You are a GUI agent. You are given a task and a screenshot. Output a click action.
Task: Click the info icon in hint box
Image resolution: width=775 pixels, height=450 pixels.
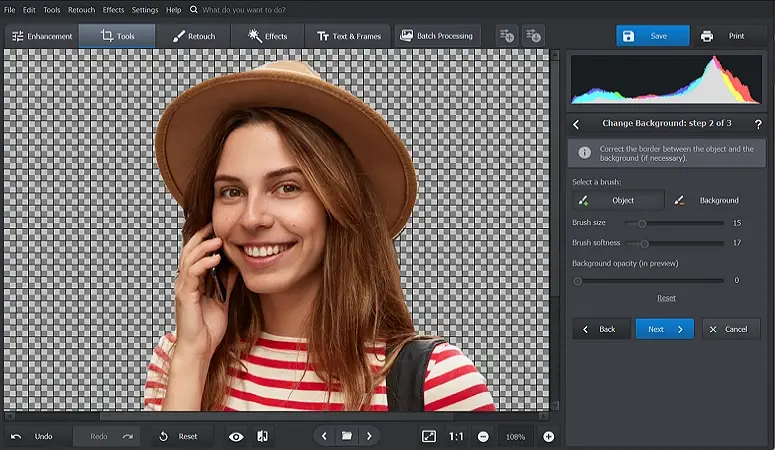(x=584, y=153)
